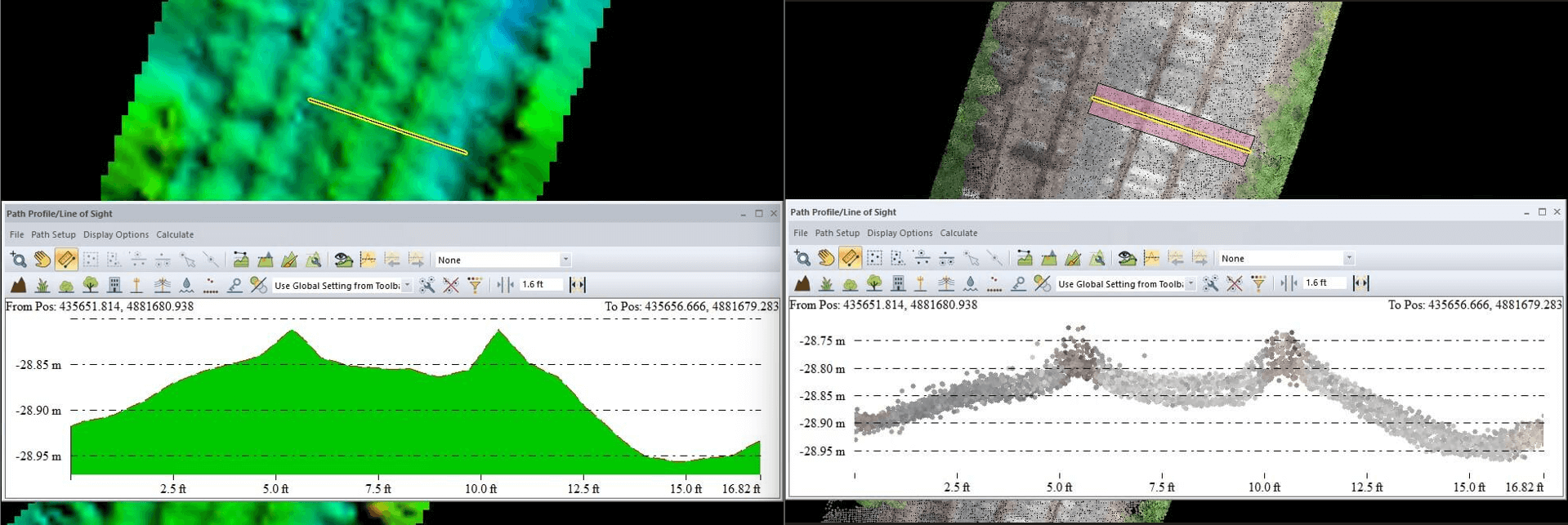This screenshot has height=525, width=1568.
Task: Open the 'None' dropdown in the terrain profile window
Action: 503,260
